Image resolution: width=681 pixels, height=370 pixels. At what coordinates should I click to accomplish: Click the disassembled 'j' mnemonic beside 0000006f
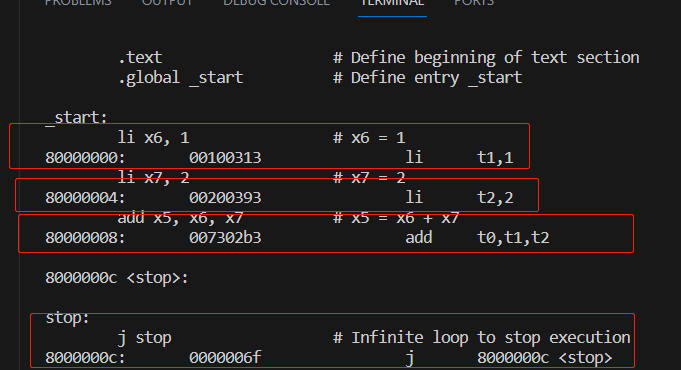click(409, 358)
